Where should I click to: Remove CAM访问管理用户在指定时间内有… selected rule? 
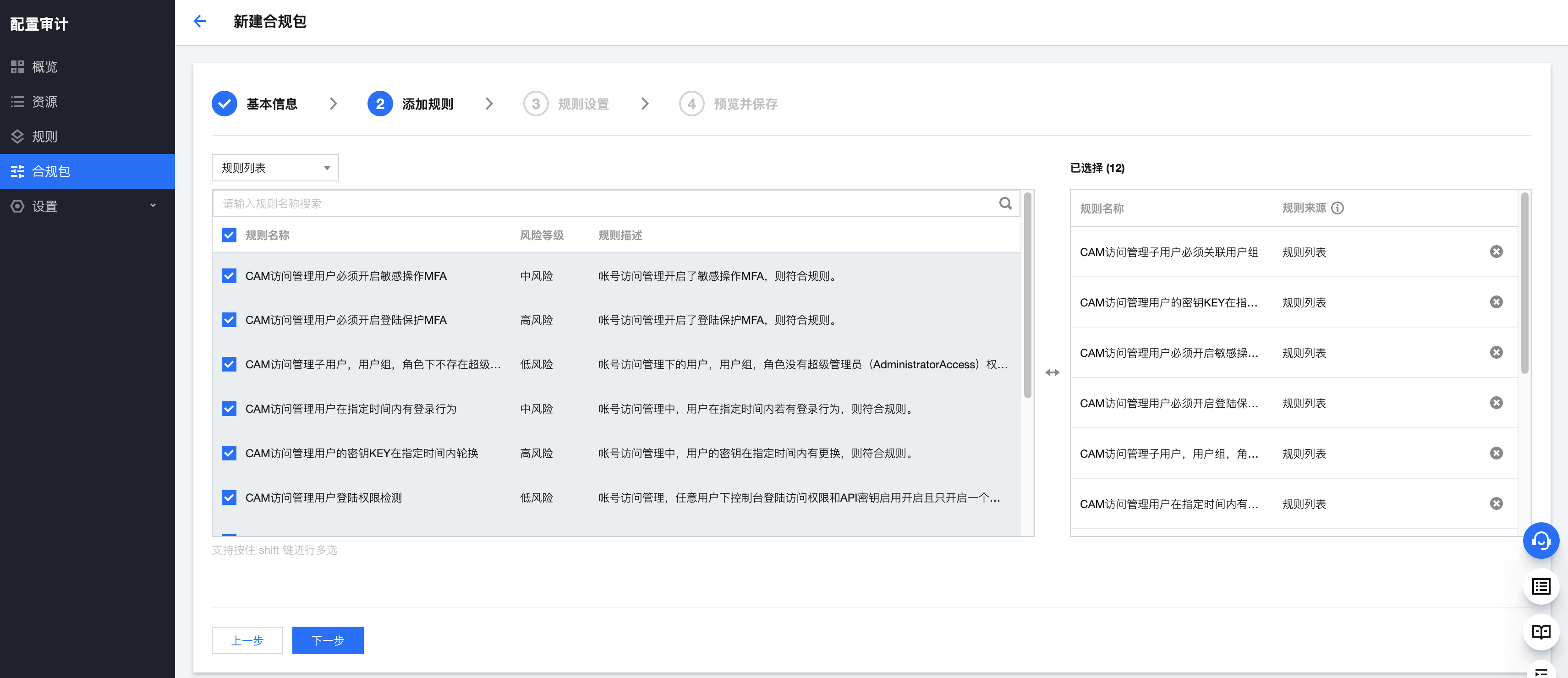tap(1496, 504)
